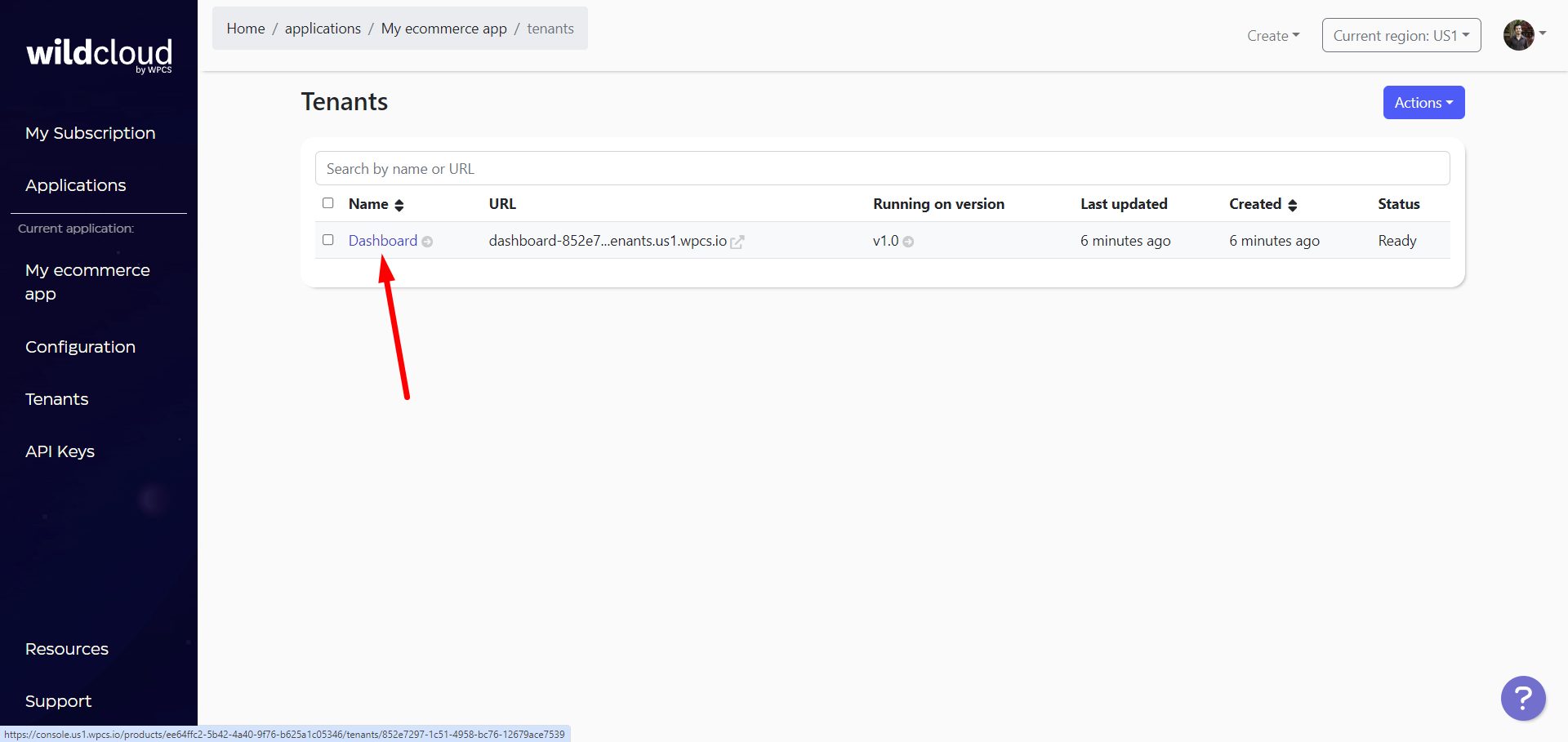Sort tenants by Created column arrows
Screen dimensions: 1568x742
pyautogui.click(x=1292, y=205)
